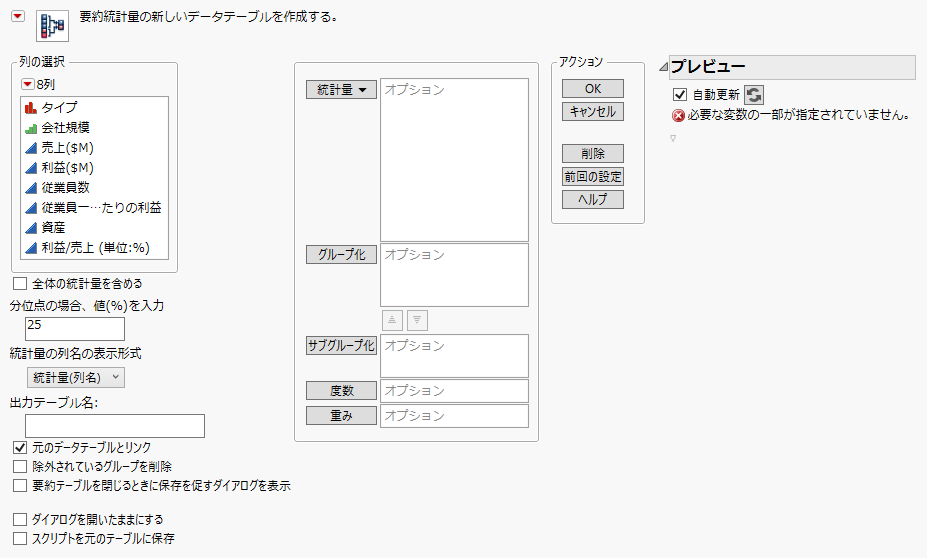Click the 削除 button
This screenshot has width=927, height=558.
592,154
